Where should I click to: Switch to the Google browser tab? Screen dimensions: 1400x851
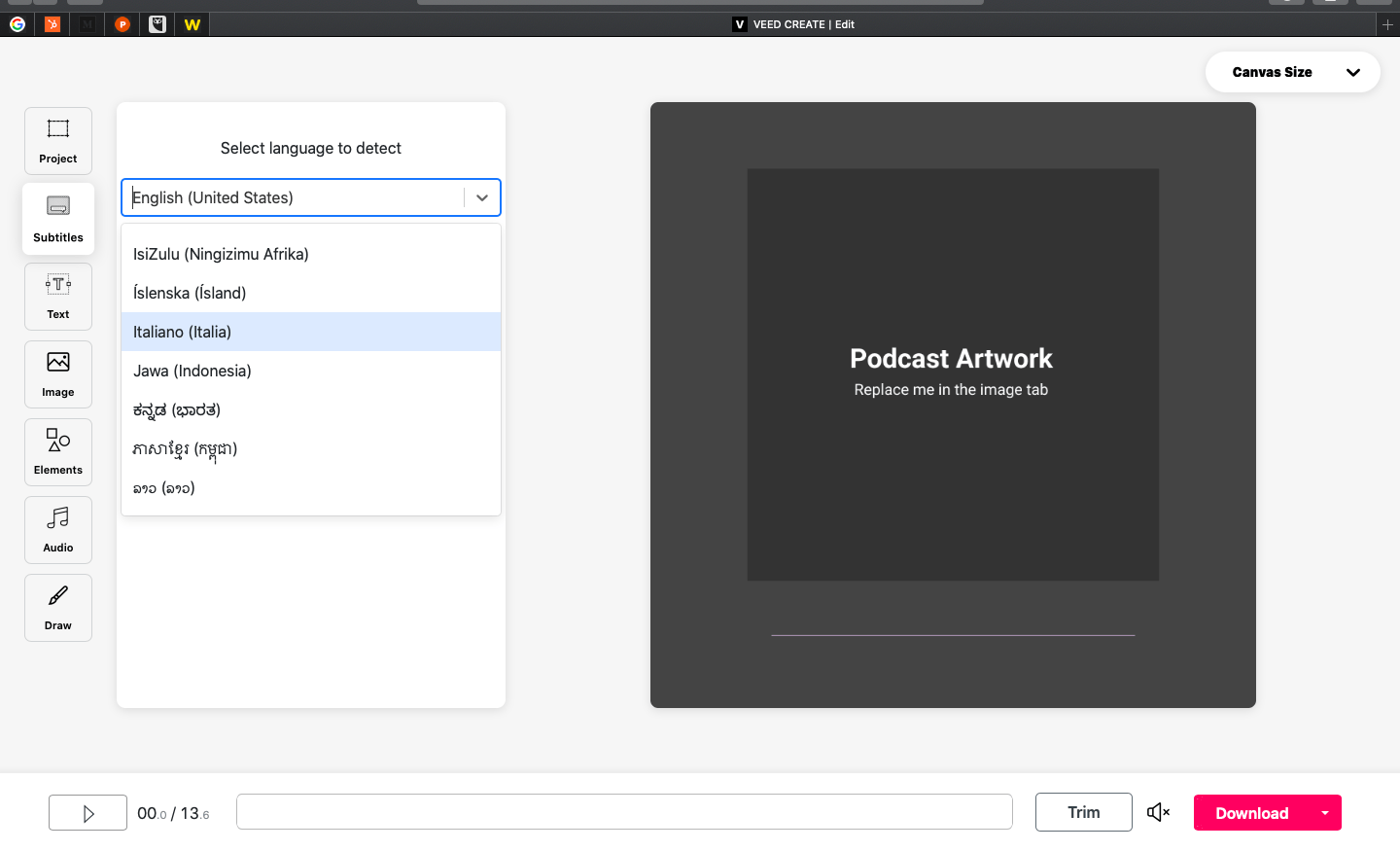[17, 24]
